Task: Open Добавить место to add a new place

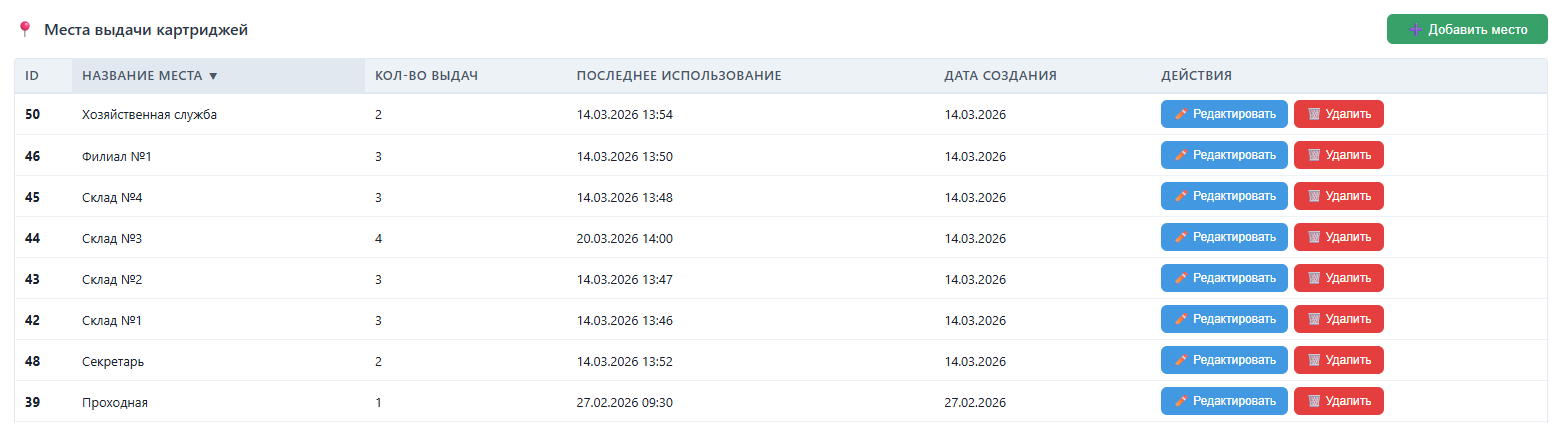Action: (1467, 29)
